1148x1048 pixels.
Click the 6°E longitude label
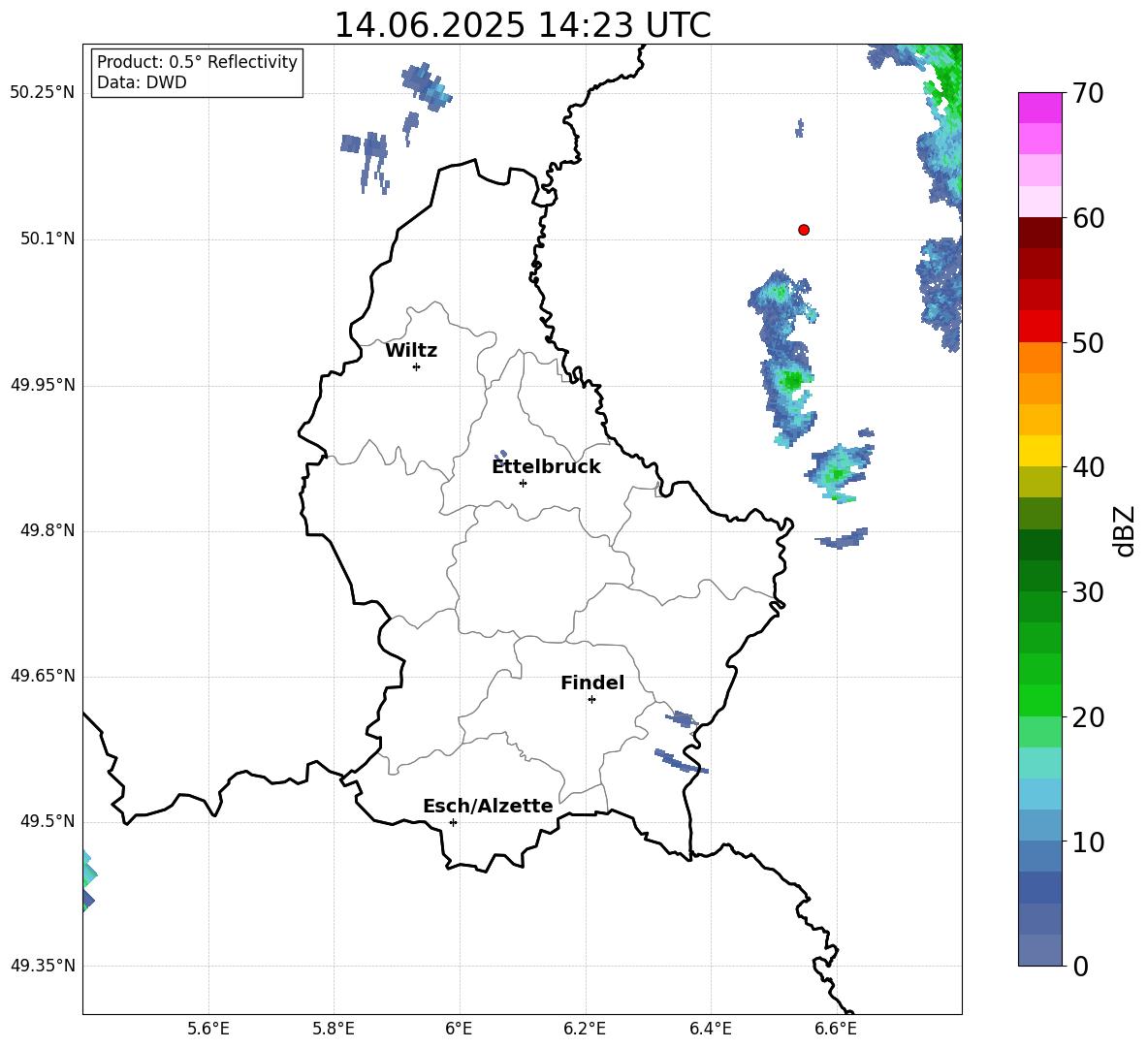pyautogui.click(x=459, y=1029)
